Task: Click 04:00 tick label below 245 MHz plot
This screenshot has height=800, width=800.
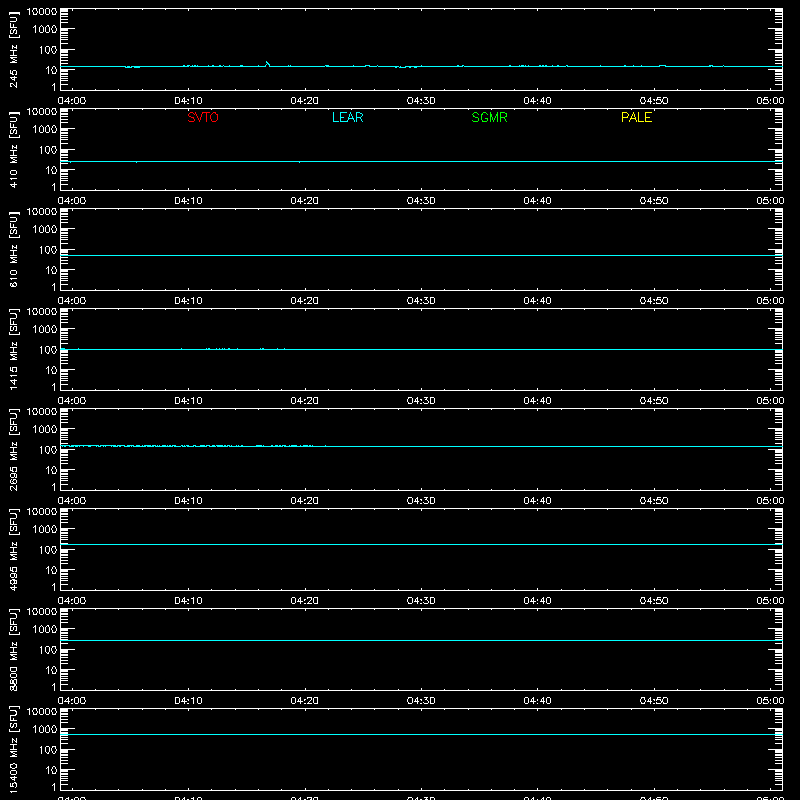Action: coord(72,101)
